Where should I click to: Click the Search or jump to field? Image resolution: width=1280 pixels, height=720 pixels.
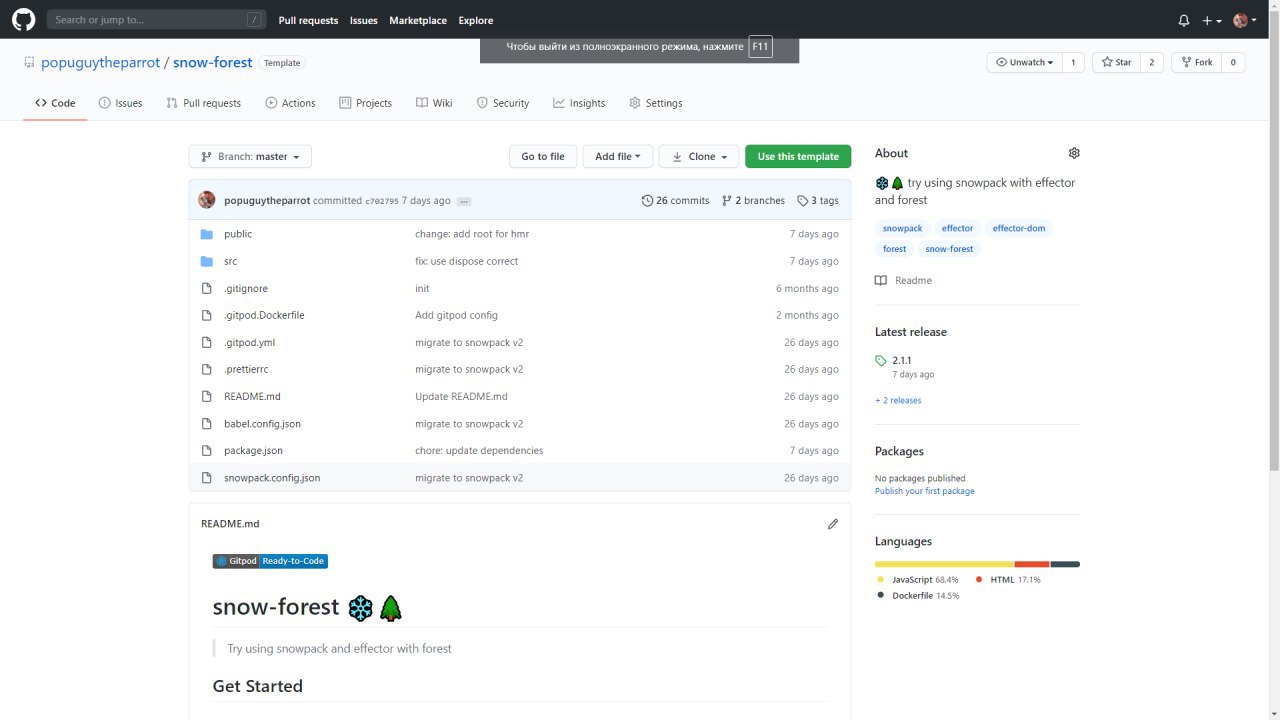pos(157,20)
